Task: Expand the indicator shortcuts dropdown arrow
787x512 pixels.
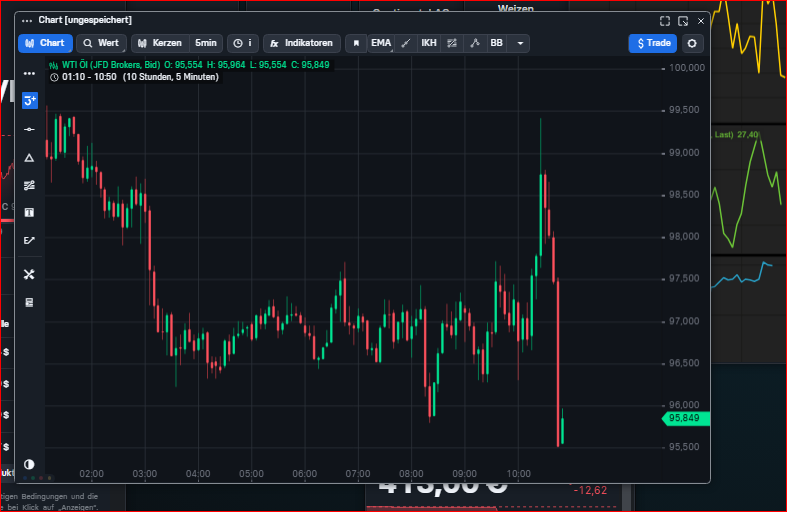Action: point(520,43)
